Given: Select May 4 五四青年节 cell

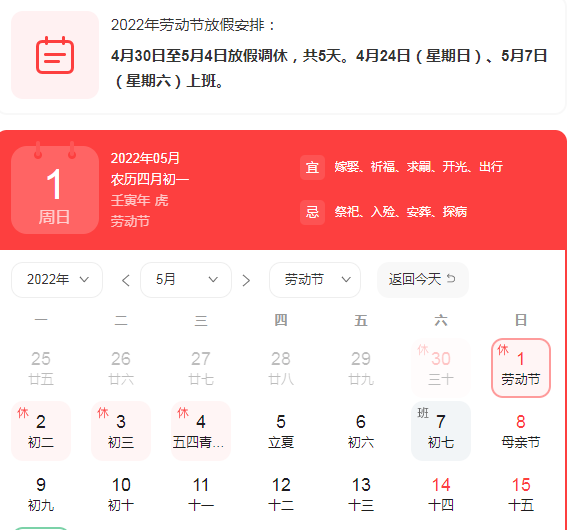Looking at the screenshot, I should 201,431.
